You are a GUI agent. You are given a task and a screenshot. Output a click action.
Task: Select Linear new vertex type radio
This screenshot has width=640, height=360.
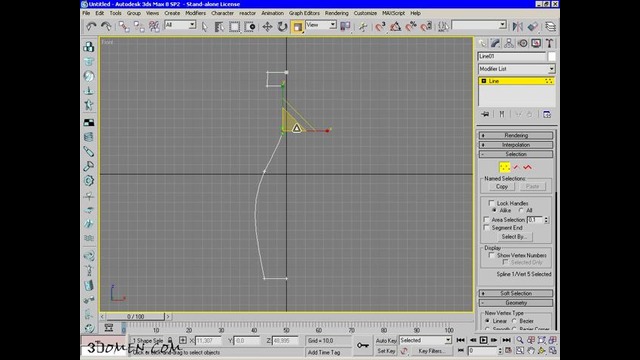tap(487, 321)
